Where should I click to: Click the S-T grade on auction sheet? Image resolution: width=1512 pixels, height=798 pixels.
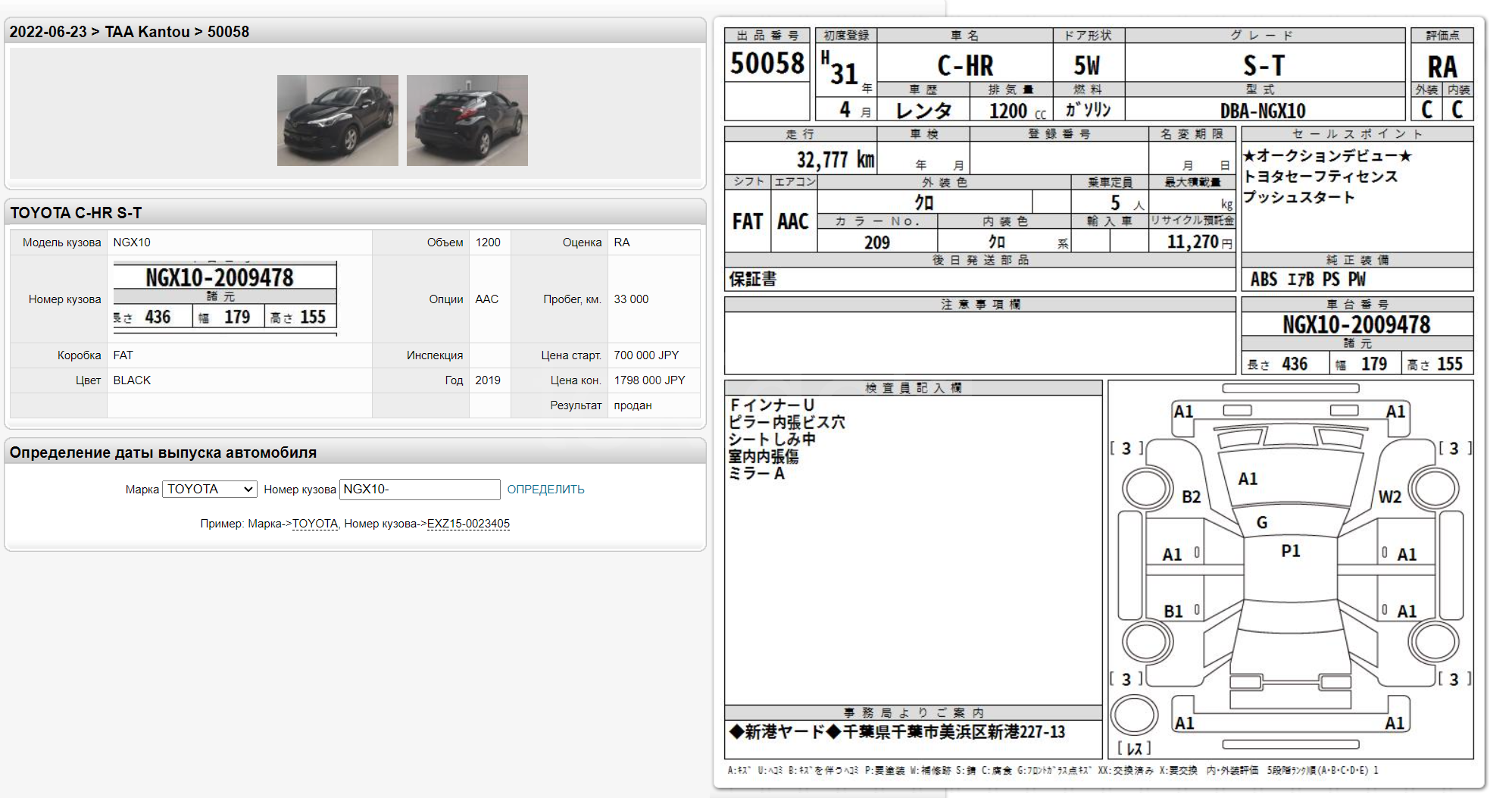1264,66
